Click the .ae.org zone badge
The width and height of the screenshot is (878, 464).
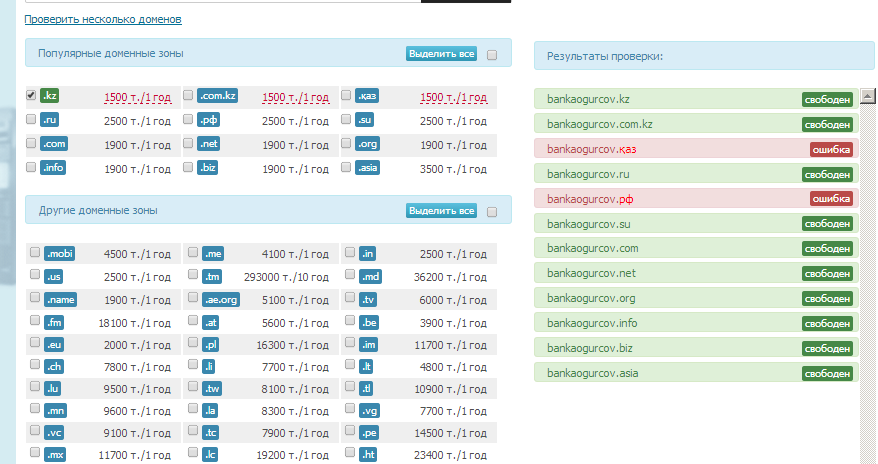point(221,299)
